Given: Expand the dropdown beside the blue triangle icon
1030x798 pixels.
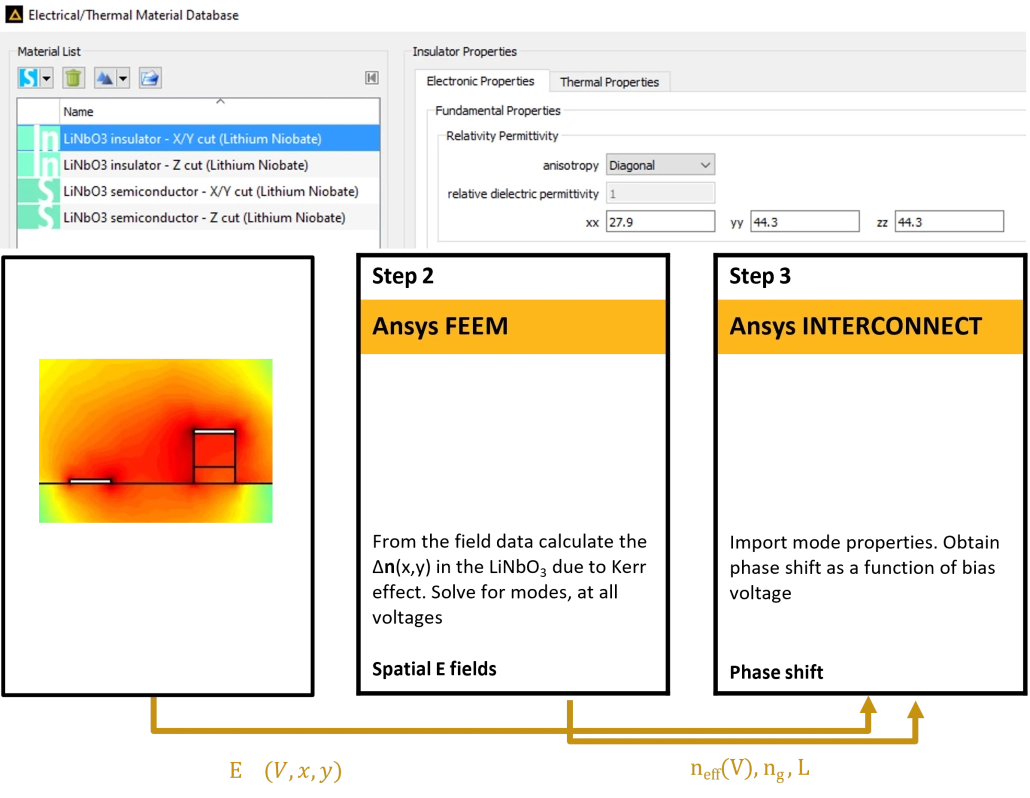Looking at the screenshot, I should (x=122, y=77).
